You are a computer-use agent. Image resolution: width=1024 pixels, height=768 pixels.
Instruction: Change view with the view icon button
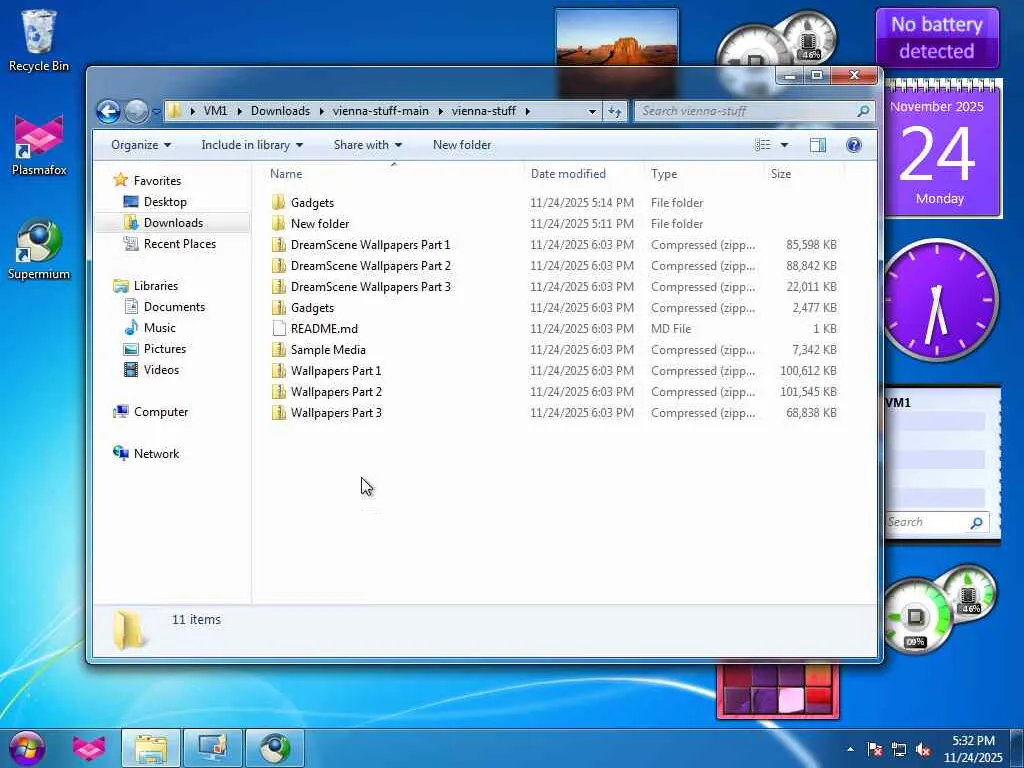pos(762,145)
